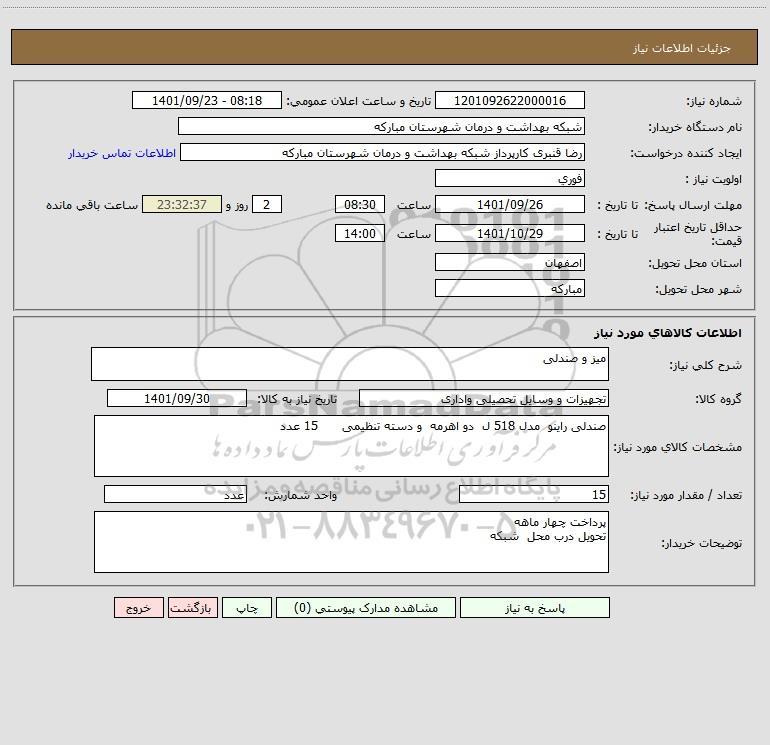Click the label واحد شمارش
Screen dimensions: 770x745
[301, 496]
